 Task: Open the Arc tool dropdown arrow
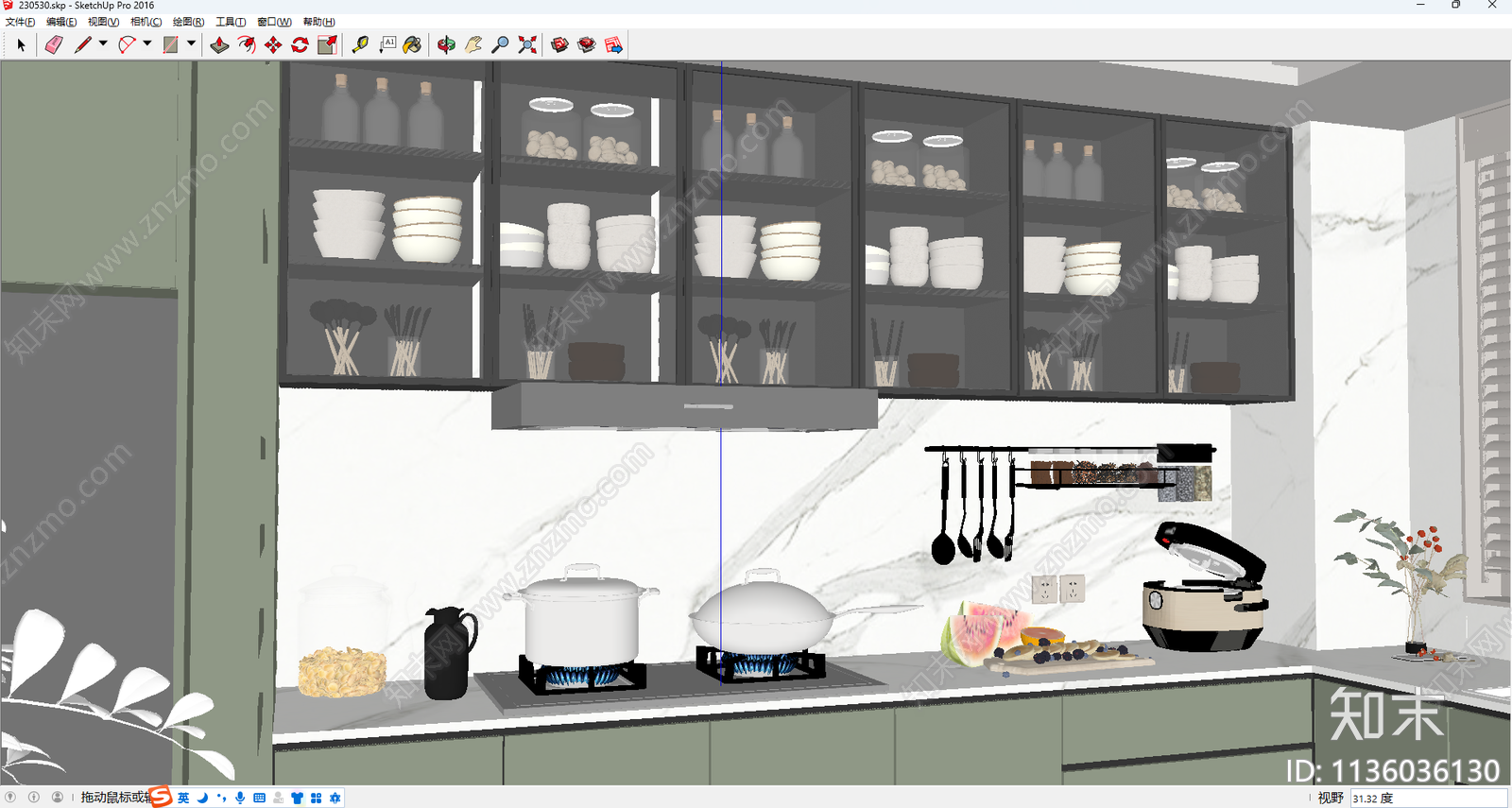coord(147,43)
